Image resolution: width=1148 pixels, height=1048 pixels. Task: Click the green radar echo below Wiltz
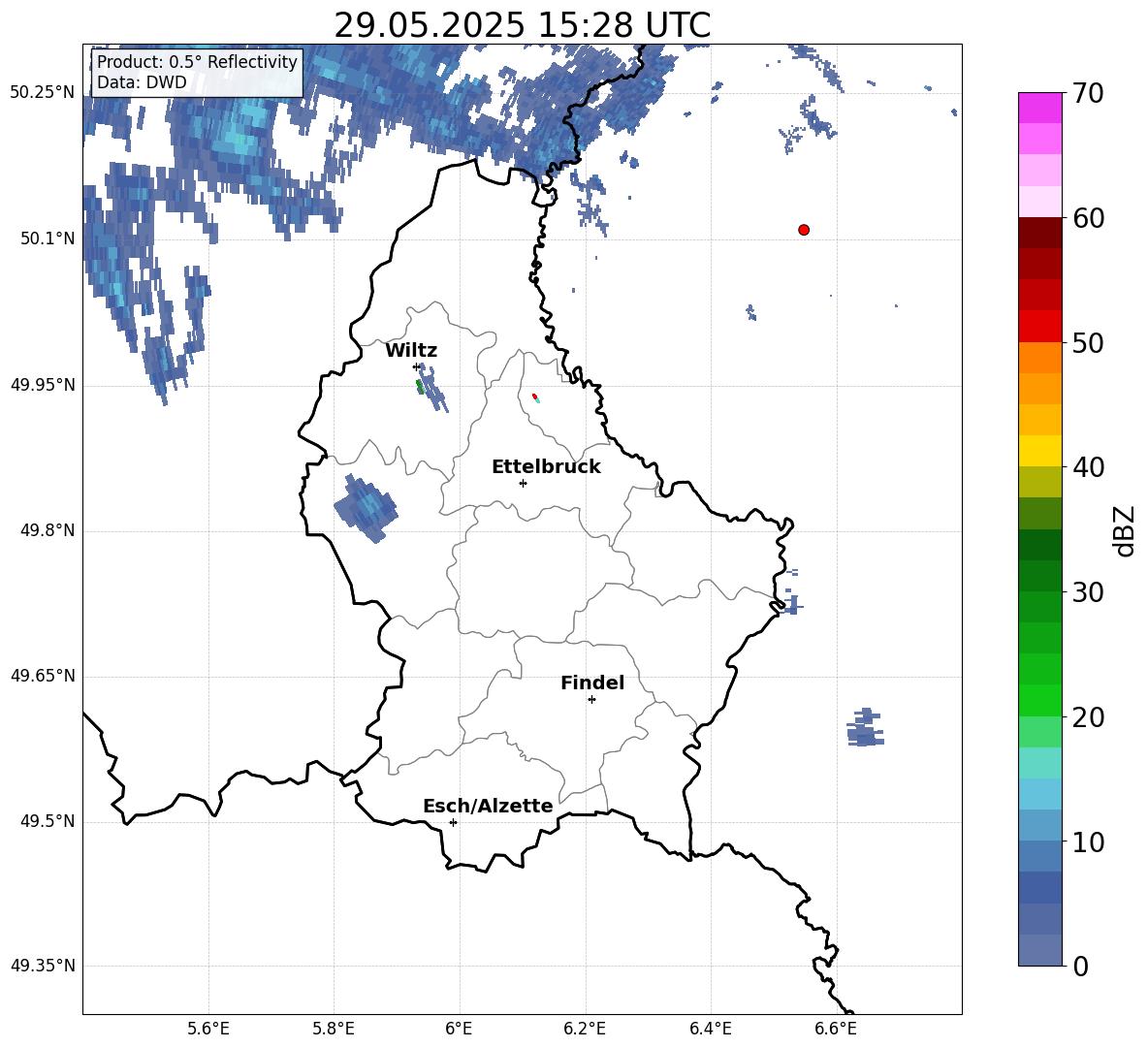point(420,387)
